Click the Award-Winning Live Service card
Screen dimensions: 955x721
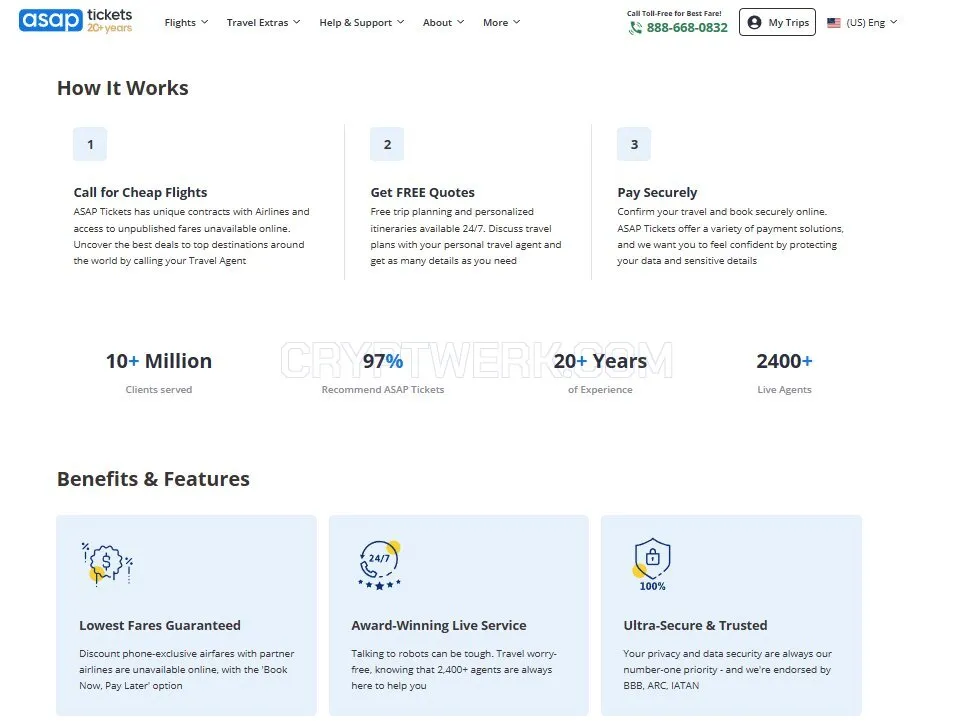point(459,615)
